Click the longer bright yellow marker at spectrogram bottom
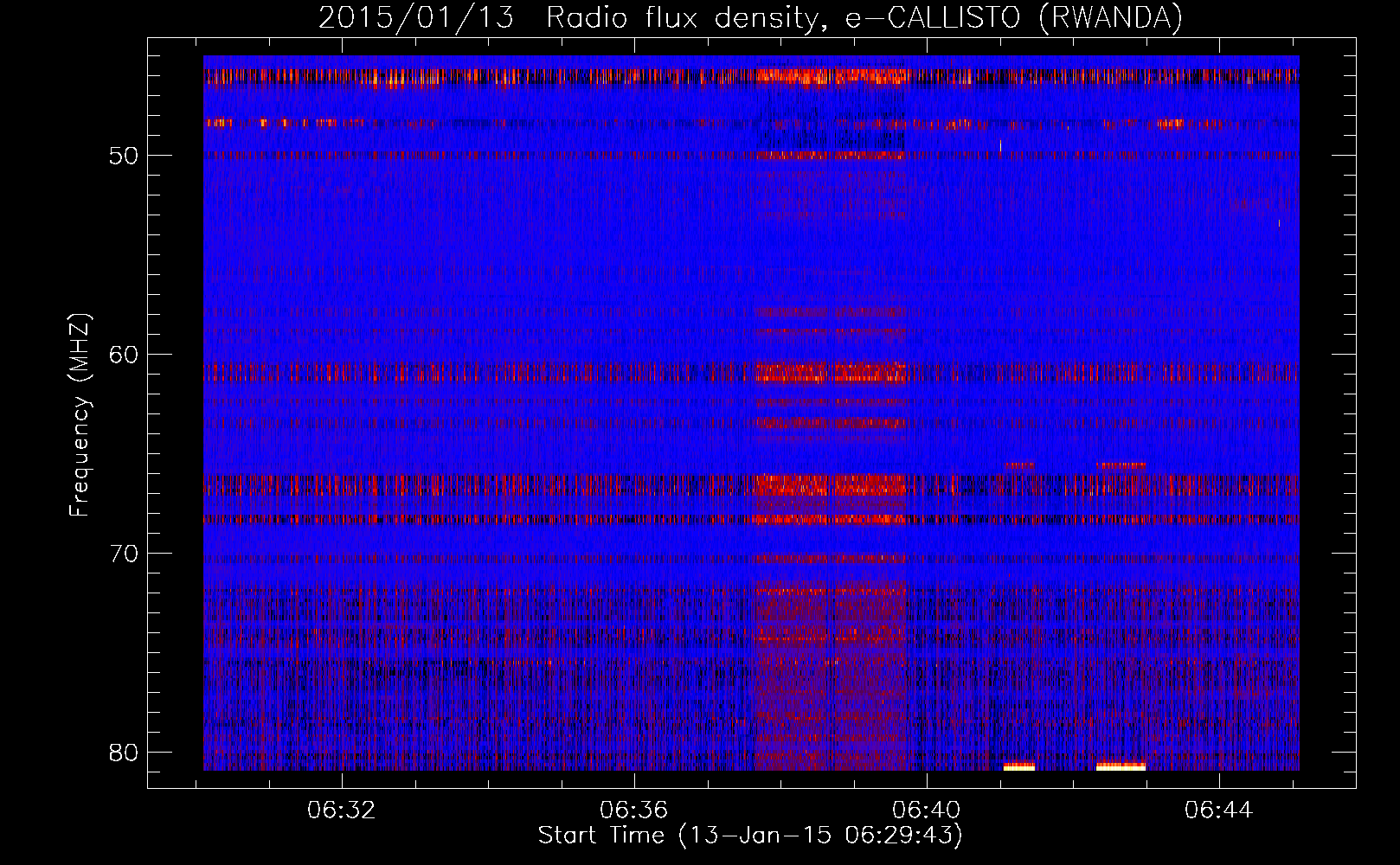The height and width of the screenshot is (865, 1400). tap(1121, 766)
